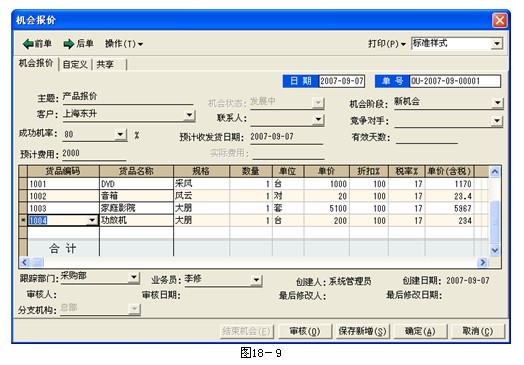The width and height of the screenshot is (524, 365).
Task: Expand the 机会阶段 dropdown
Action: coord(497,102)
